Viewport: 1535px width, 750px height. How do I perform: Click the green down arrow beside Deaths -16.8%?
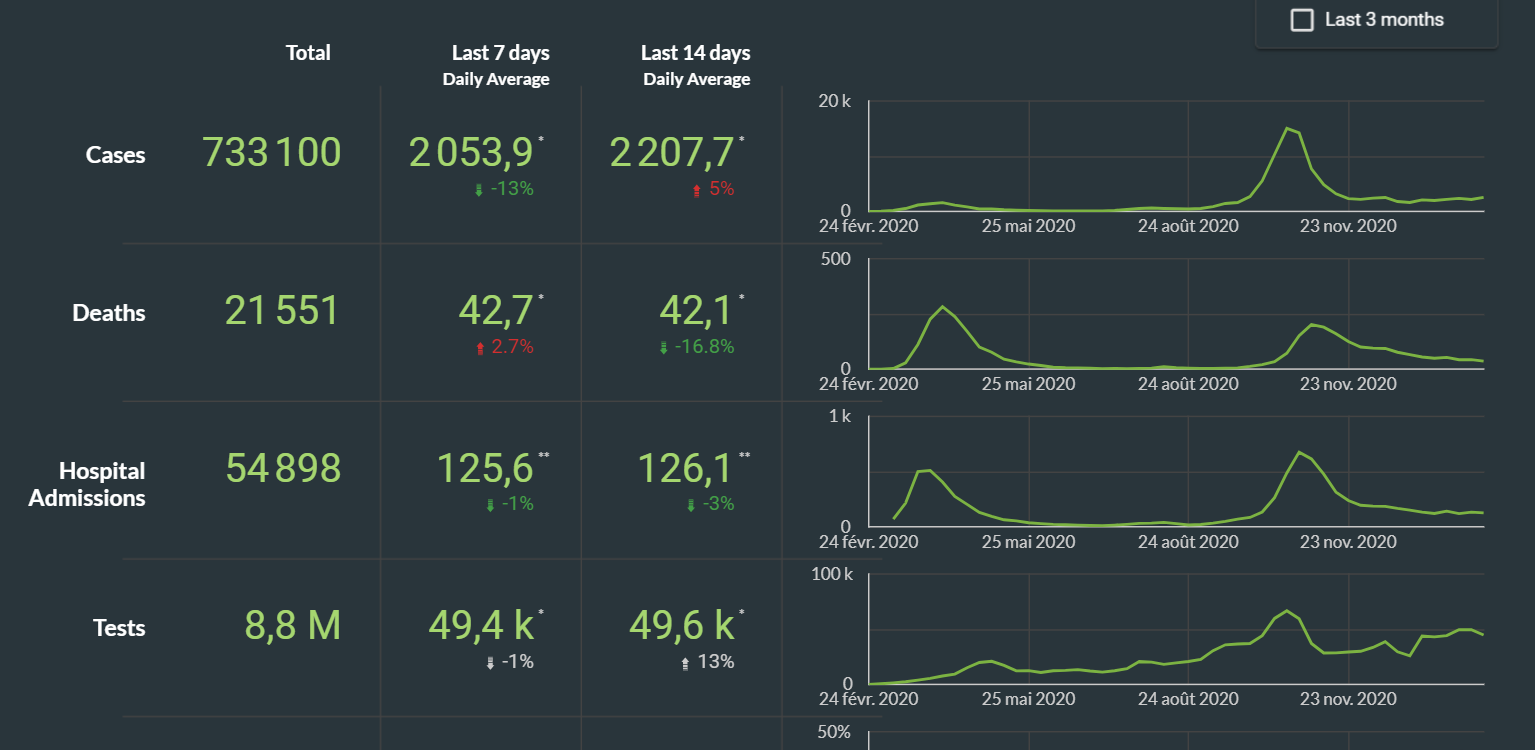[663, 348]
